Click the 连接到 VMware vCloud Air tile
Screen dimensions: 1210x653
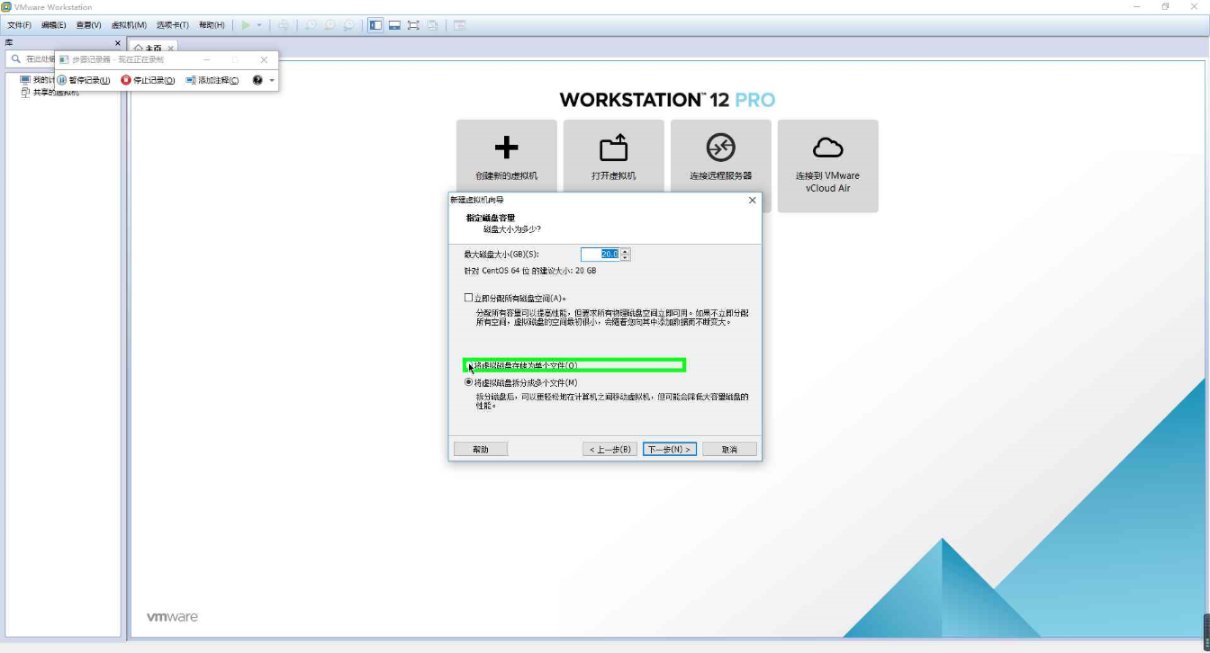(828, 165)
